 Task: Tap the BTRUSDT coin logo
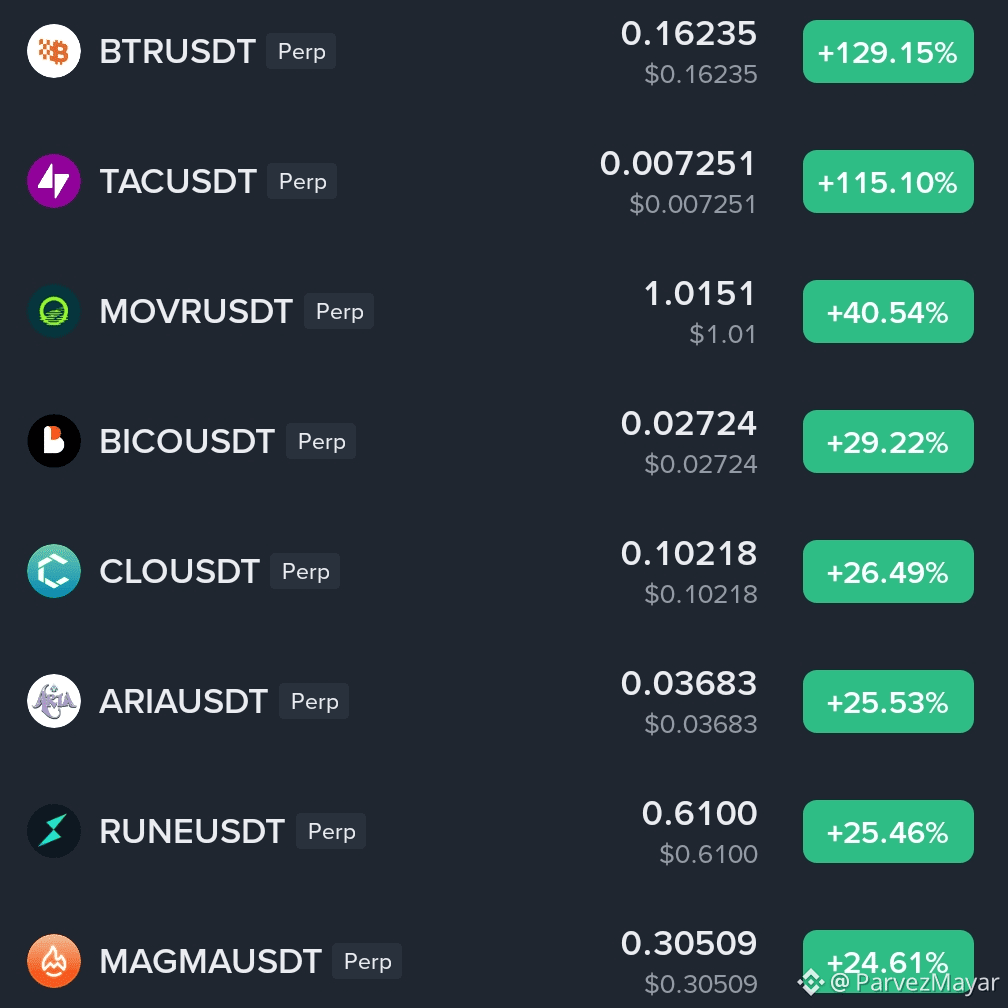[54, 51]
